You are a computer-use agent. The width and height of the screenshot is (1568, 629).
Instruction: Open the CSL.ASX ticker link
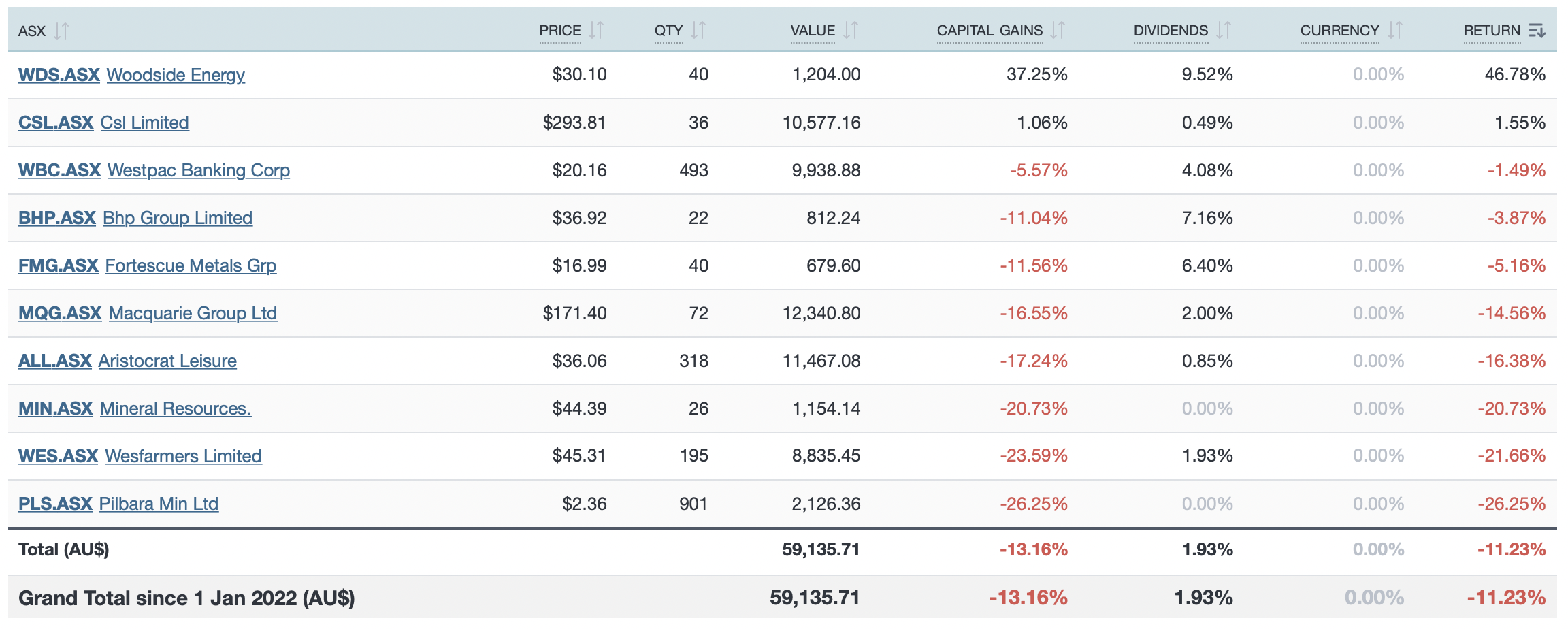[x=56, y=123]
